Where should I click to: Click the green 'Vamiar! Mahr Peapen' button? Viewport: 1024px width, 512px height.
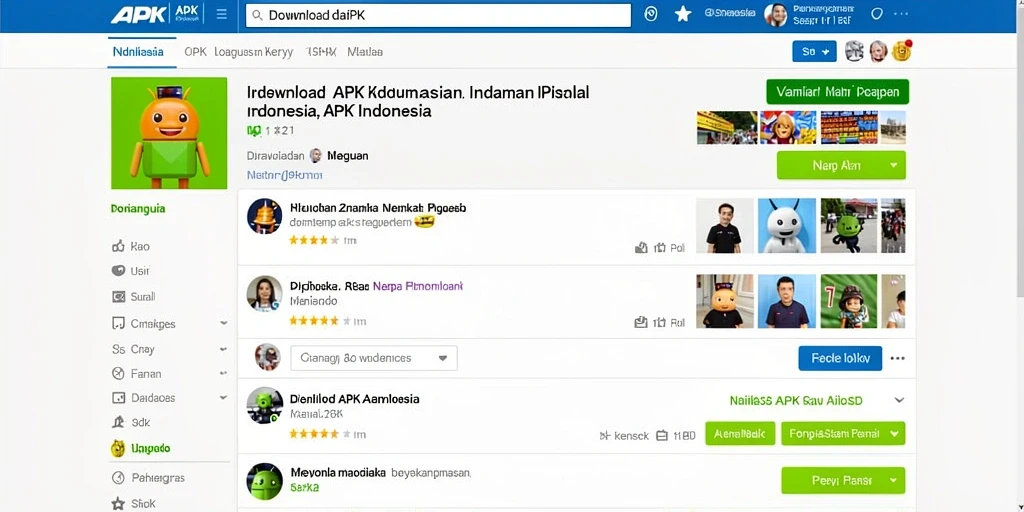pyautogui.click(x=837, y=92)
